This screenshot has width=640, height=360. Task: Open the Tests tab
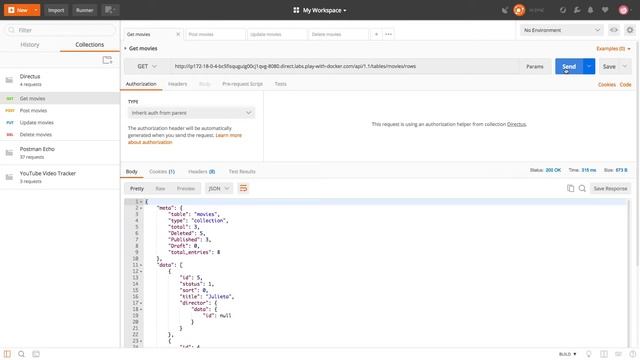tap(280, 84)
